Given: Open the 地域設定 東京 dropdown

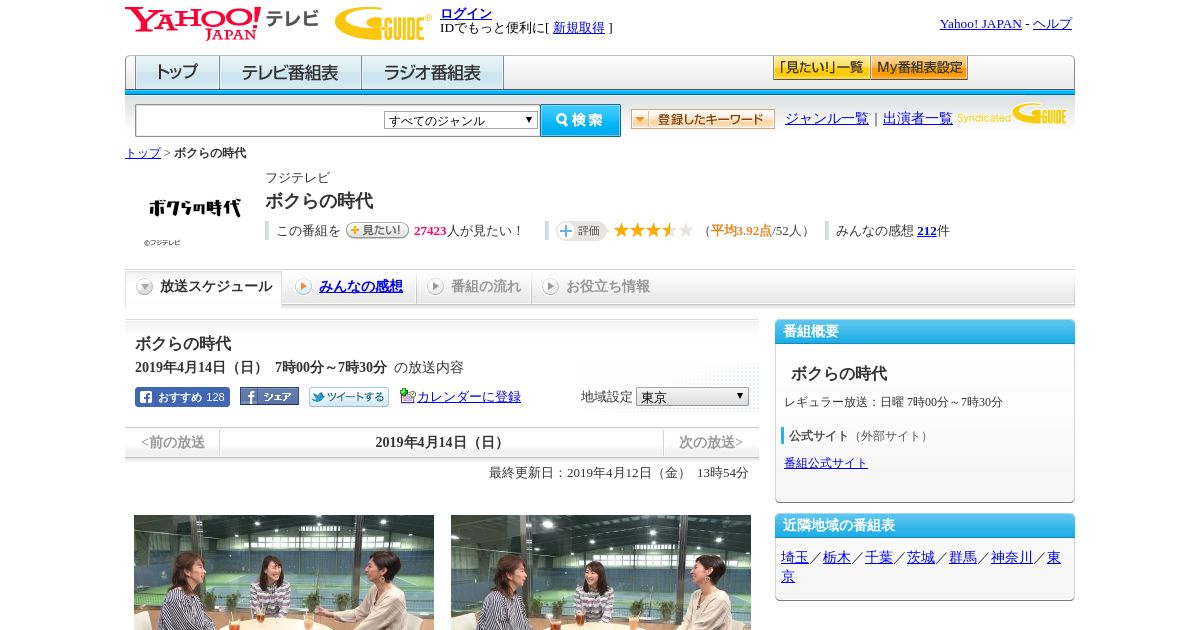Looking at the screenshot, I should coord(692,397).
